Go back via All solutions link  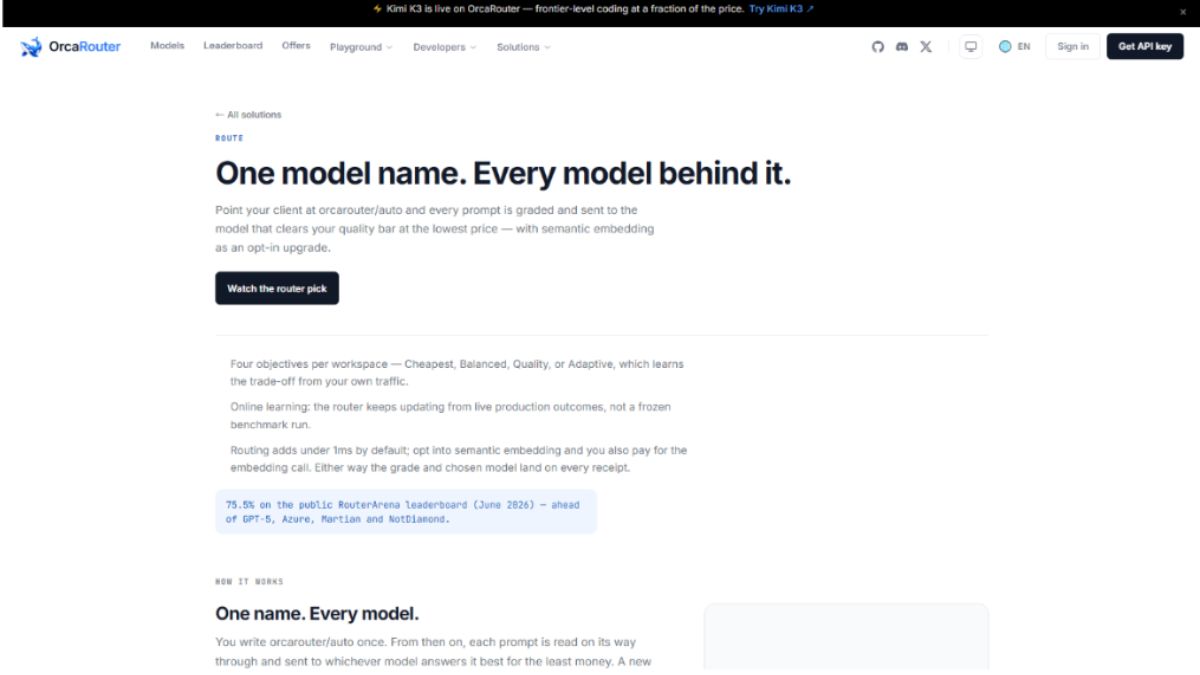[248, 115]
